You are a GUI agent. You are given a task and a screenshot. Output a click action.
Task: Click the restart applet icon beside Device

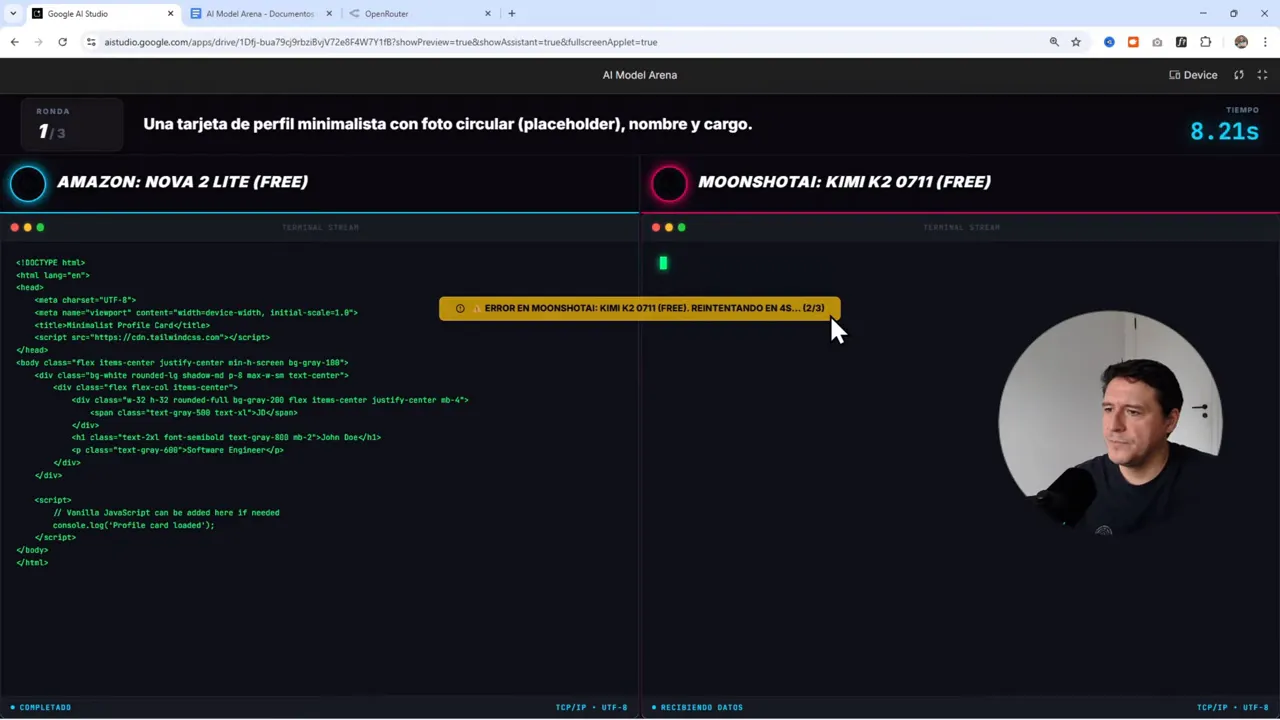click(x=1238, y=74)
